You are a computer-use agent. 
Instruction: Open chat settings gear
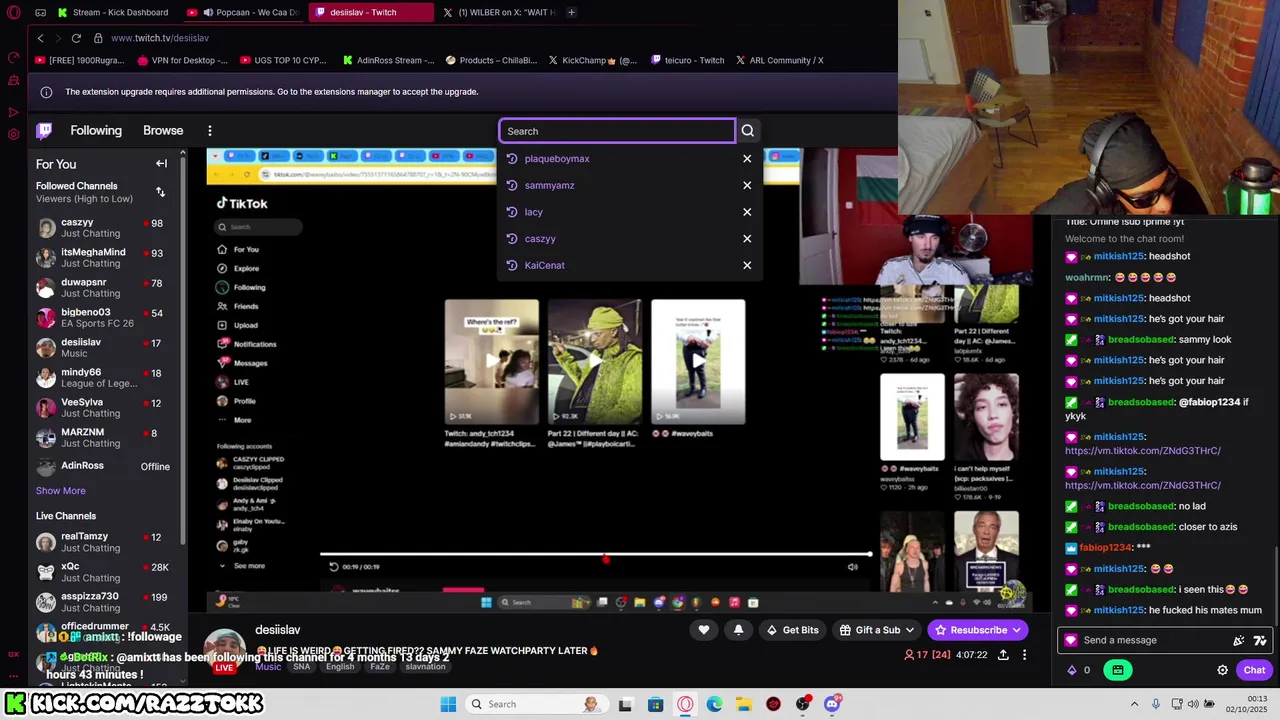coord(1222,670)
